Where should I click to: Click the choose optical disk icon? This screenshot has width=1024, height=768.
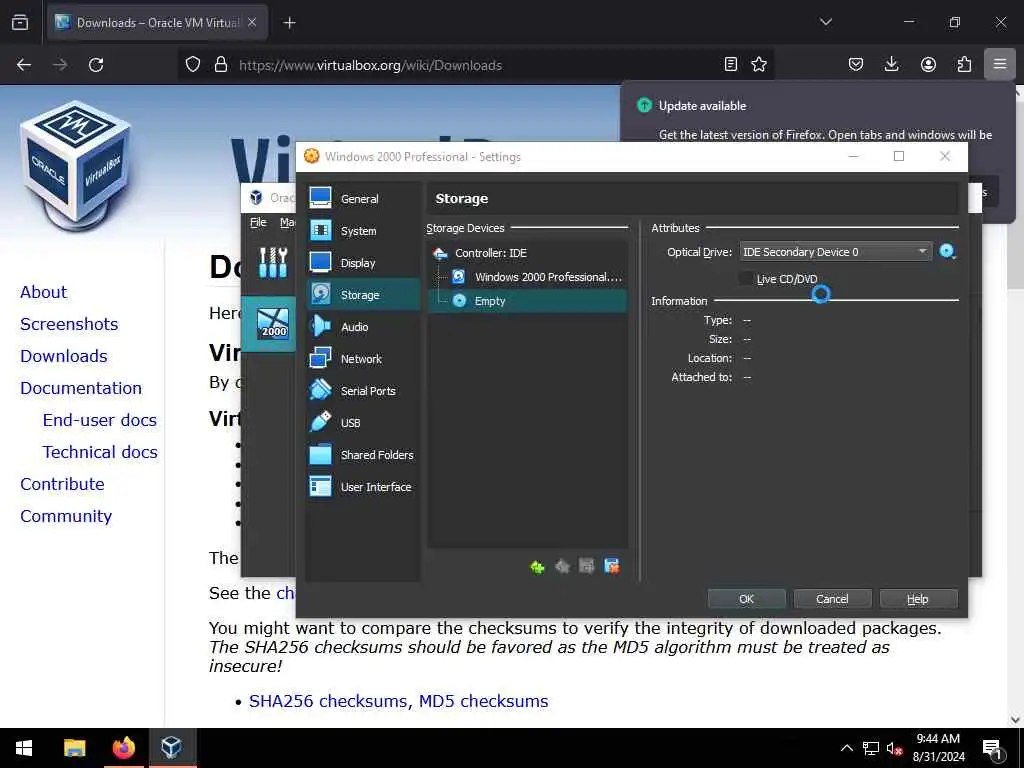(948, 251)
